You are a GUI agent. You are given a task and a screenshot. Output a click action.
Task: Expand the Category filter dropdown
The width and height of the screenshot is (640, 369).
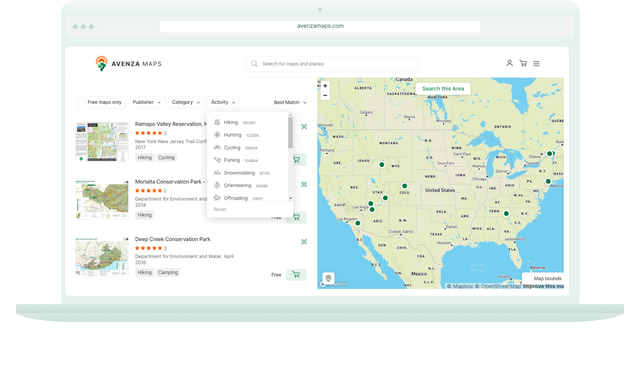coord(186,102)
